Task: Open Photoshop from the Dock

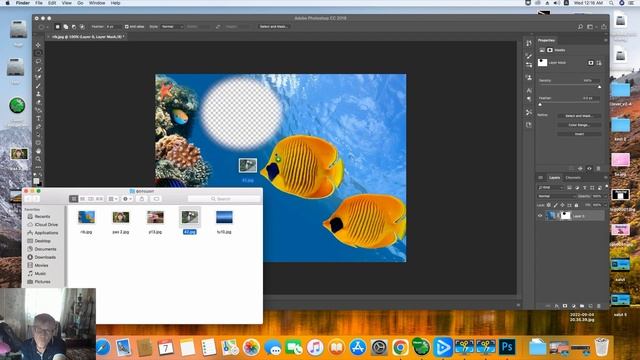Action: point(507,347)
